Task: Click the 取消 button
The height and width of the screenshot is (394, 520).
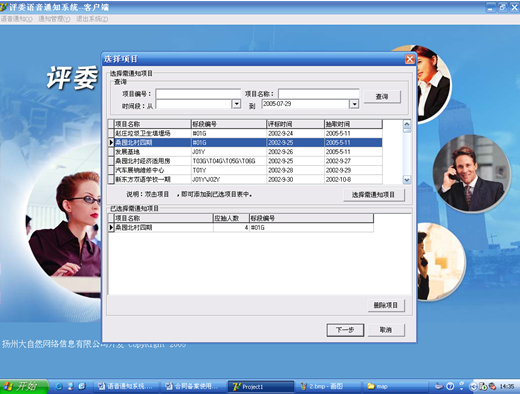Action: pyautogui.click(x=386, y=330)
